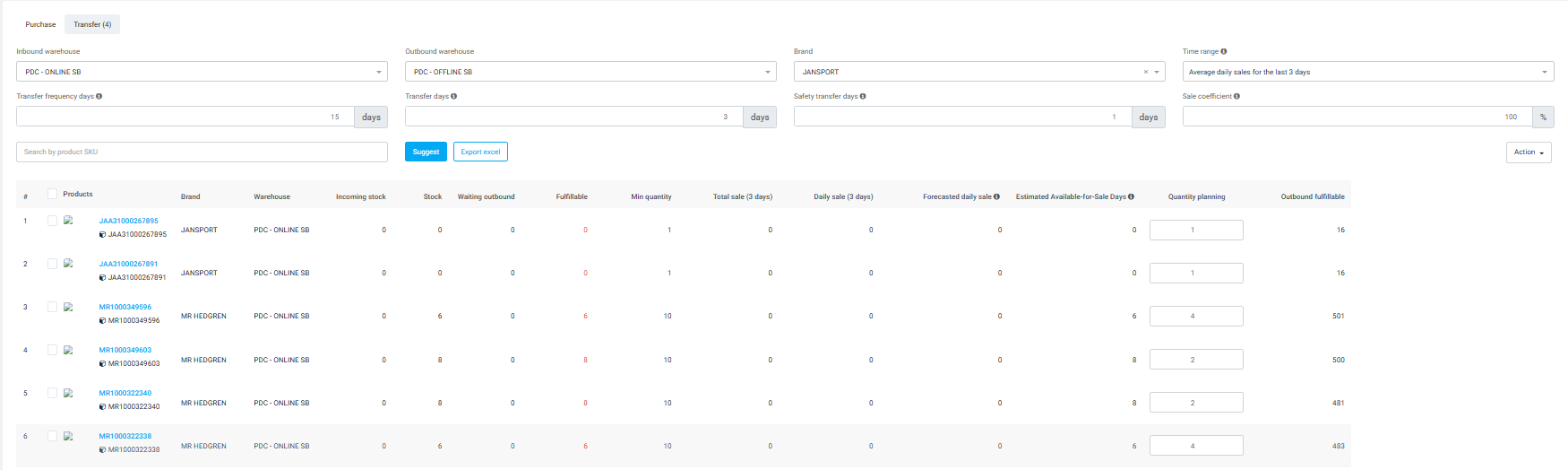Focus the Search by product SKU field
1568x470 pixels.
point(202,152)
